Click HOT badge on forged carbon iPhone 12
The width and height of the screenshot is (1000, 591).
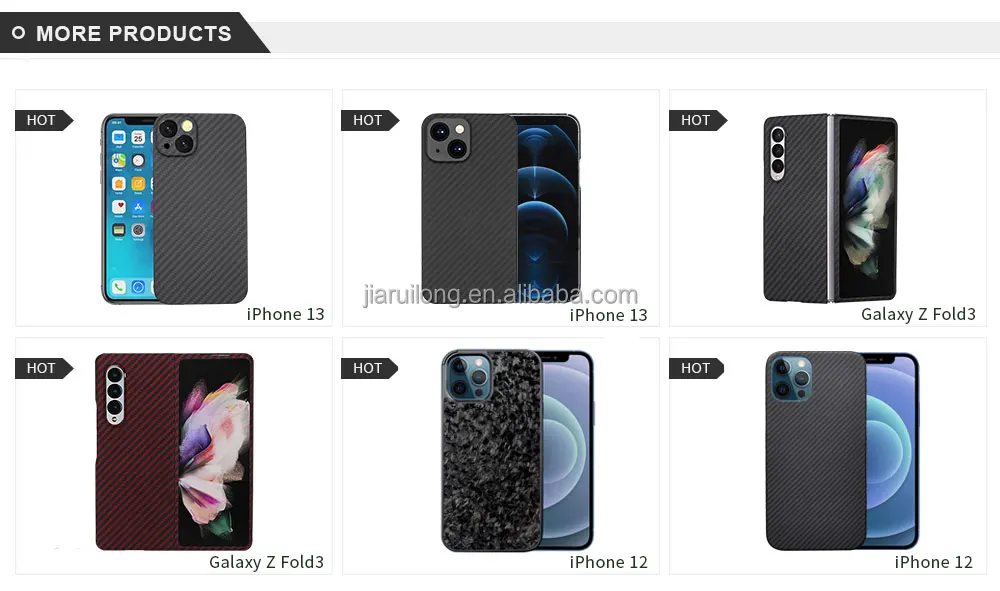[370, 368]
